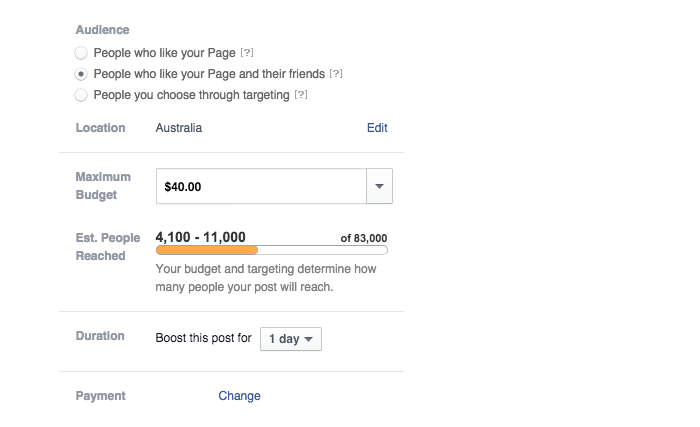The width and height of the screenshot is (700, 427).
Task: Click the Australia location text
Action: click(x=179, y=128)
